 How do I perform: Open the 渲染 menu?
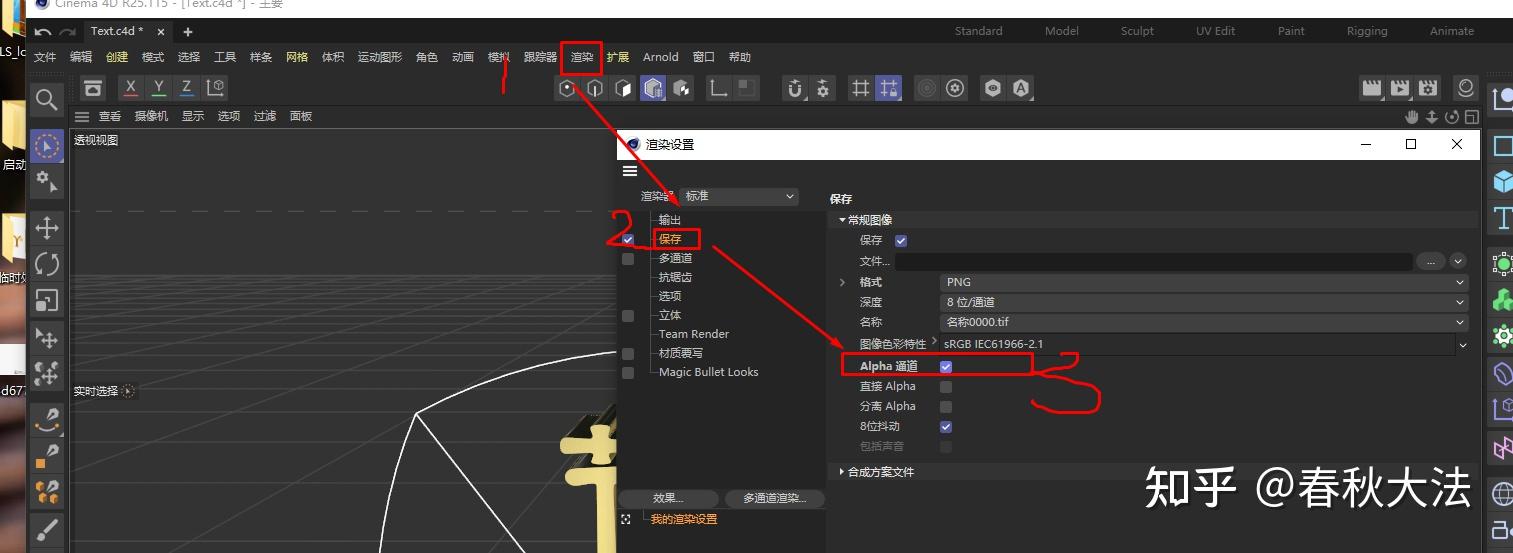tap(582, 57)
